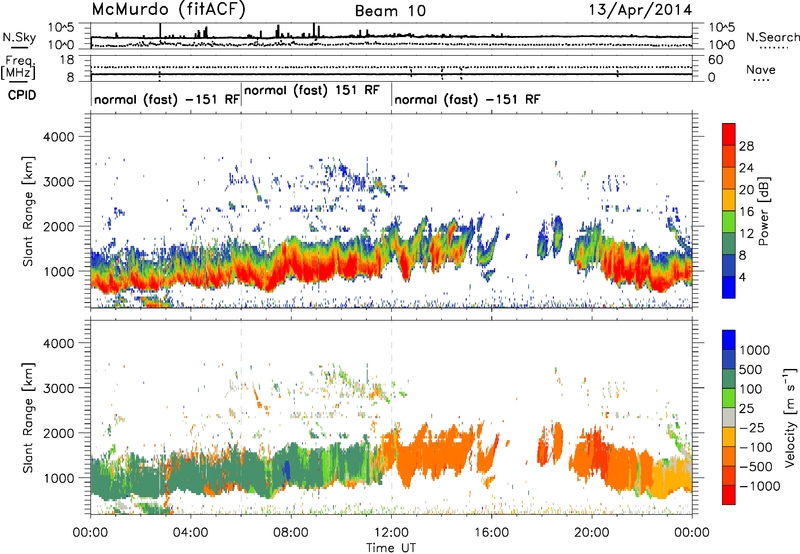Select the dark green 100–500 velocity colorbar segment
The image size is (800, 554).
coord(729,379)
